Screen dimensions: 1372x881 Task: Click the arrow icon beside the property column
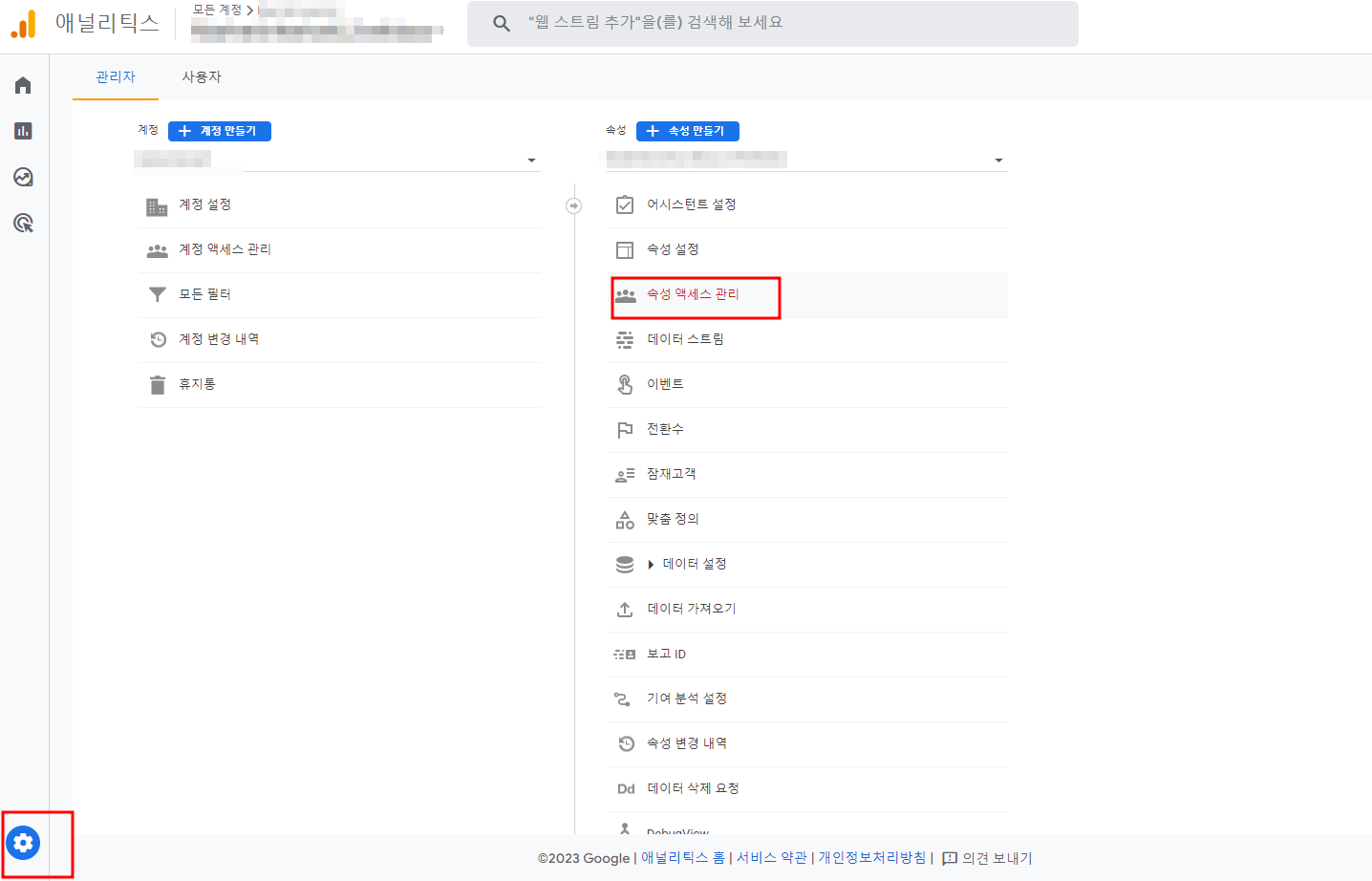pos(573,204)
